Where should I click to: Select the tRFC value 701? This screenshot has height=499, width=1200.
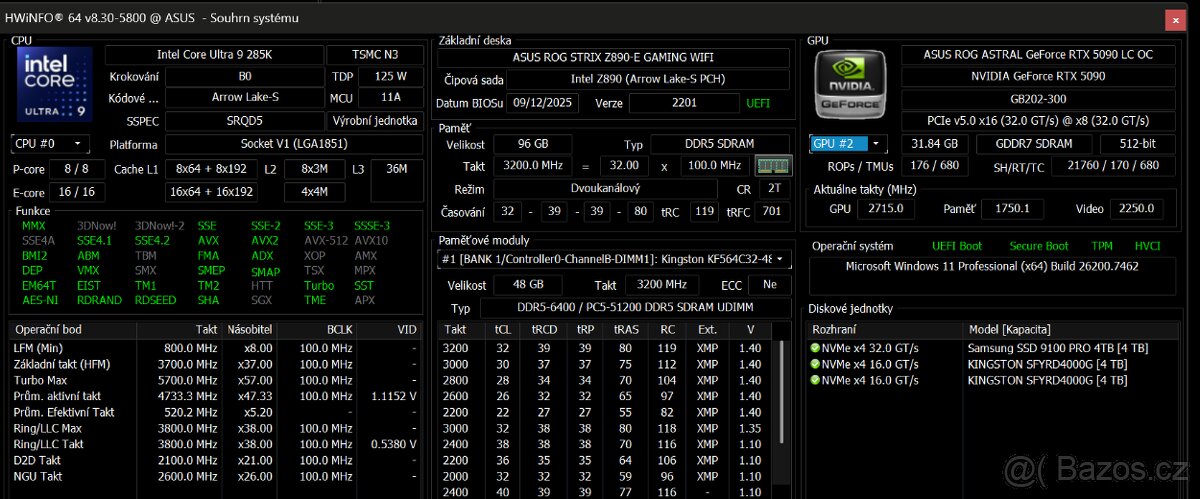coord(773,211)
